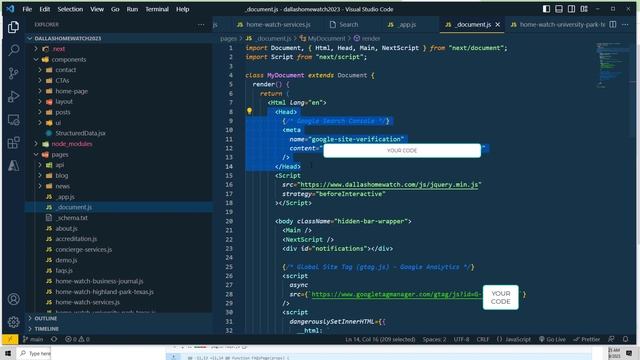
Task: Click the remote window status bar icon
Action: click(x=10, y=339)
